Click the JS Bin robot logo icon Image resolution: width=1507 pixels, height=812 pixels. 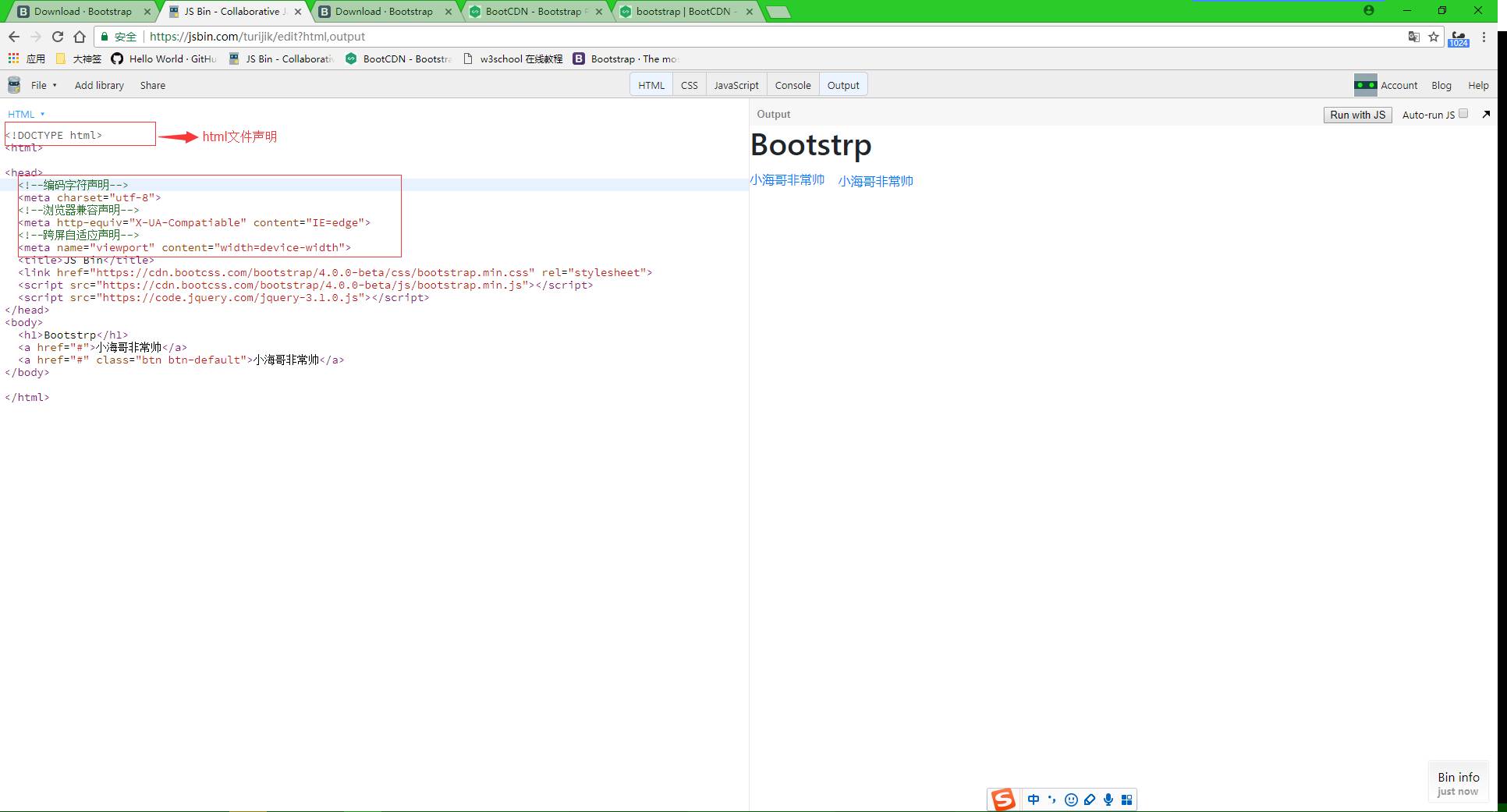coord(14,85)
